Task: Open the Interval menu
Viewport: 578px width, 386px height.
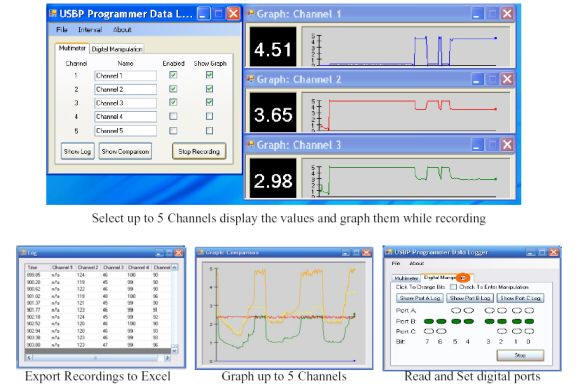Action: tap(90, 29)
